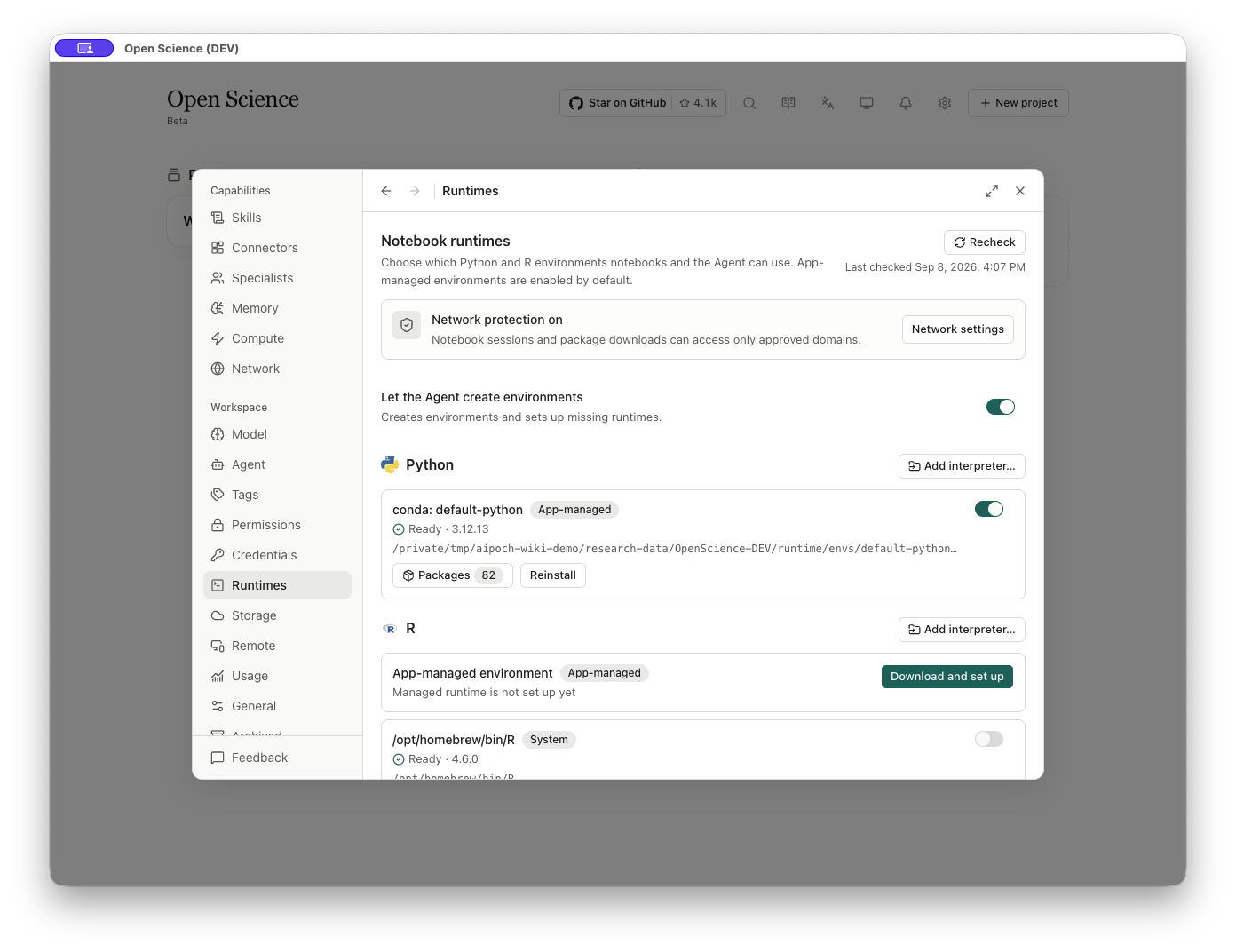Screen dimensions: 1236x952
Task: Click the 4.1k star count
Action: pyautogui.click(x=699, y=103)
